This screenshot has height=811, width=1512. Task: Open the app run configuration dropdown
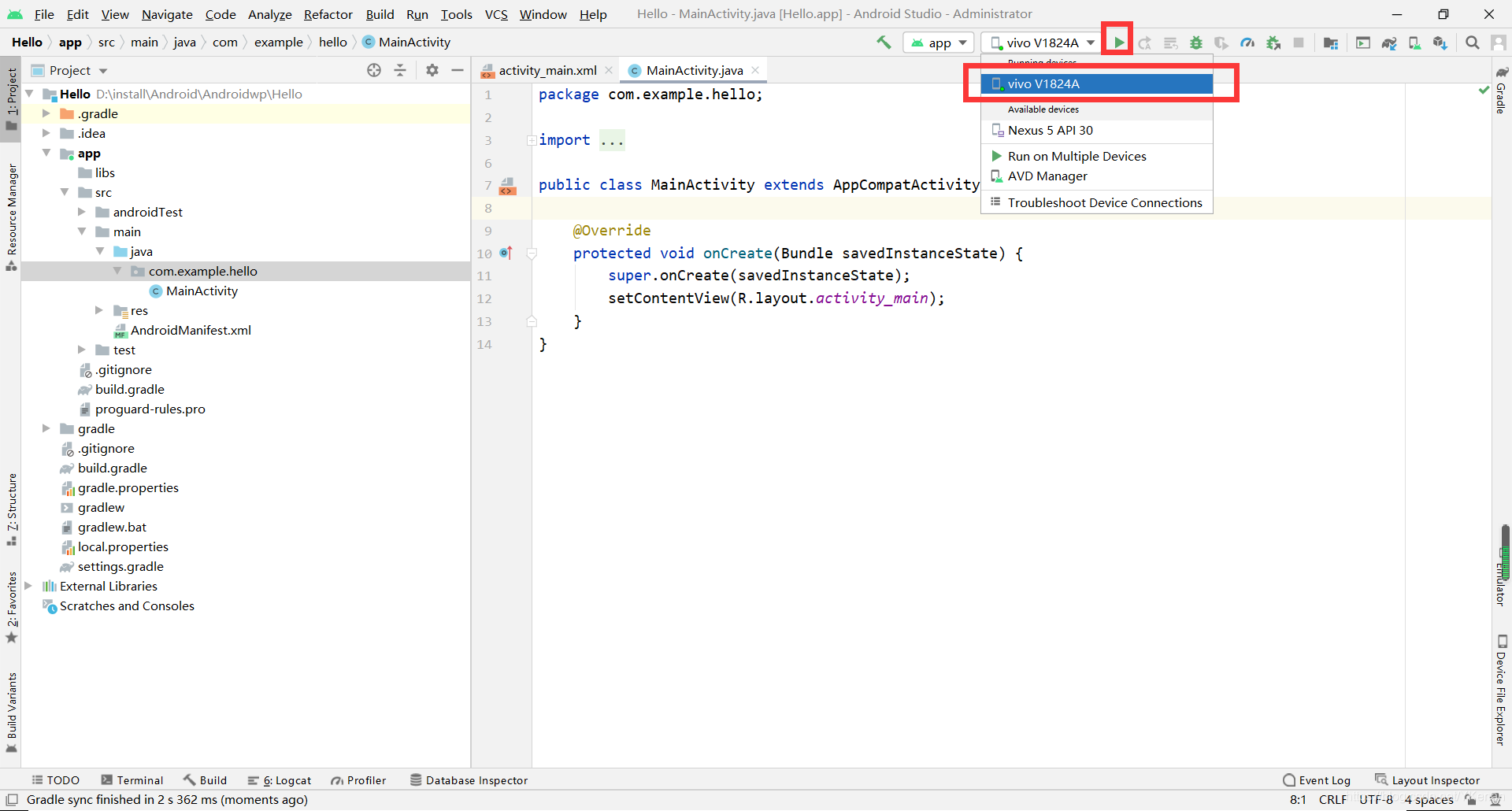coord(939,43)
